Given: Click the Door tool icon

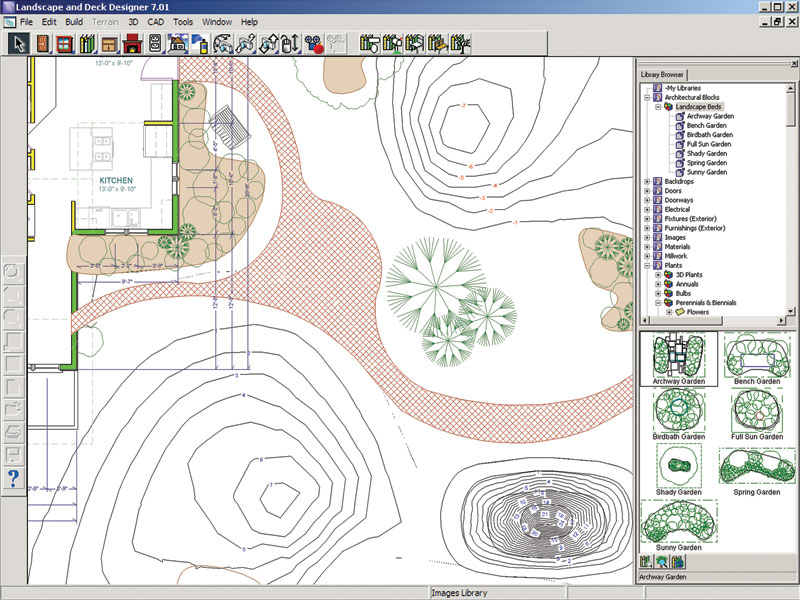Looking at the screenshot, I should pos(41,44).
